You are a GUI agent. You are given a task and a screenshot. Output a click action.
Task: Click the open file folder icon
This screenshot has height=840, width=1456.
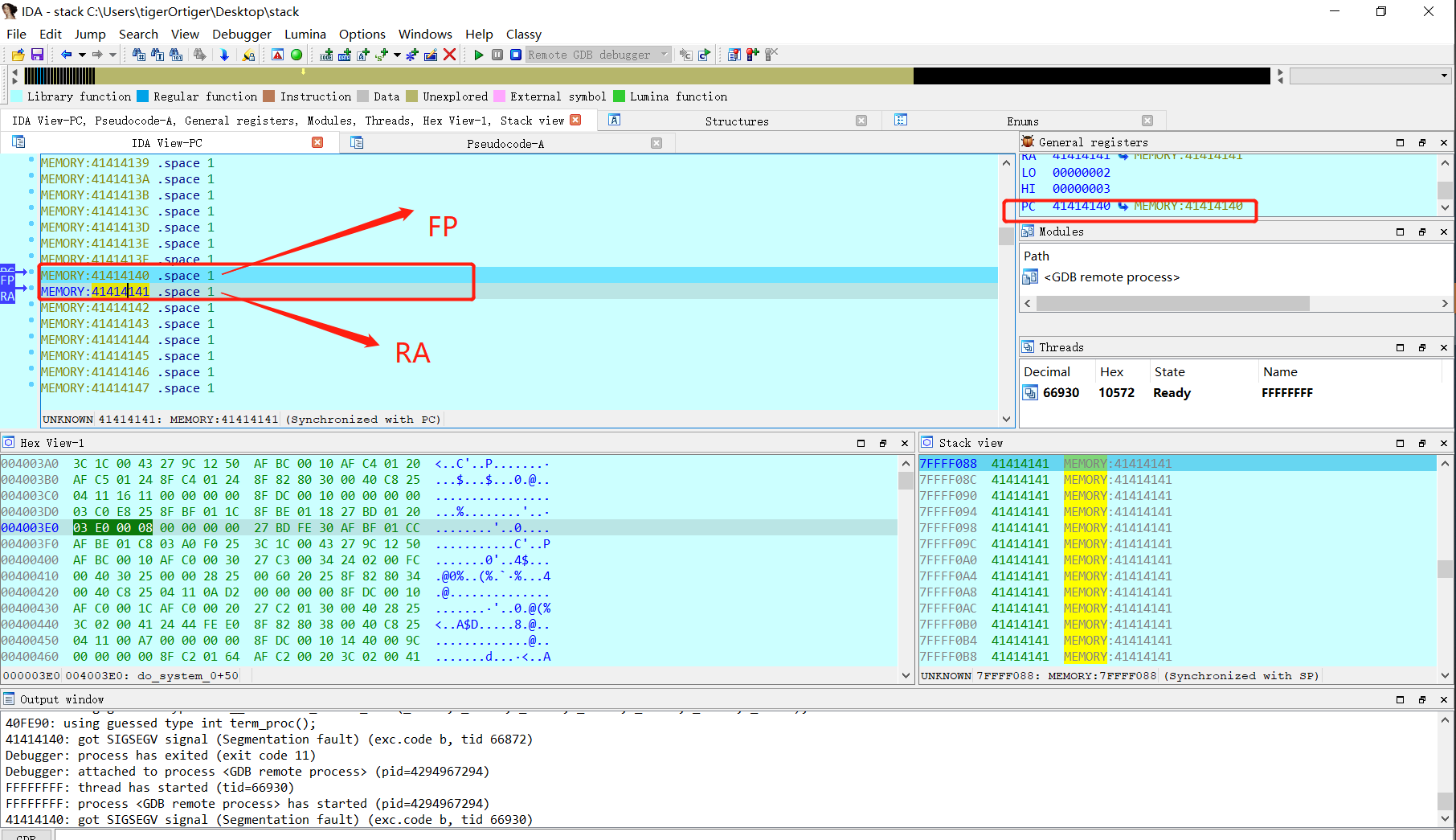tap(18, 55)
